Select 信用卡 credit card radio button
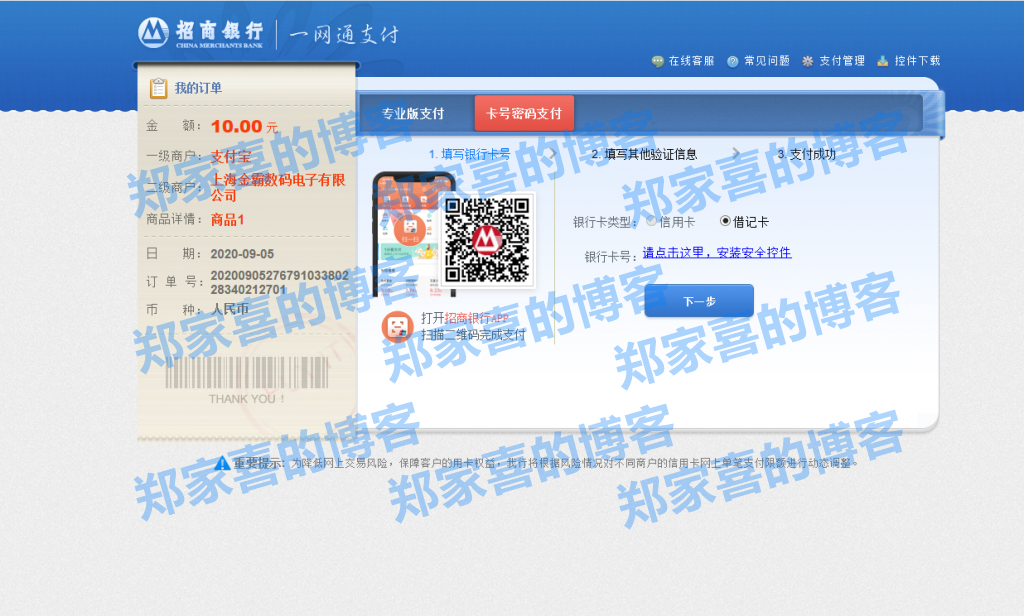This screenshot has width=1024, height=616. (651, 221)
